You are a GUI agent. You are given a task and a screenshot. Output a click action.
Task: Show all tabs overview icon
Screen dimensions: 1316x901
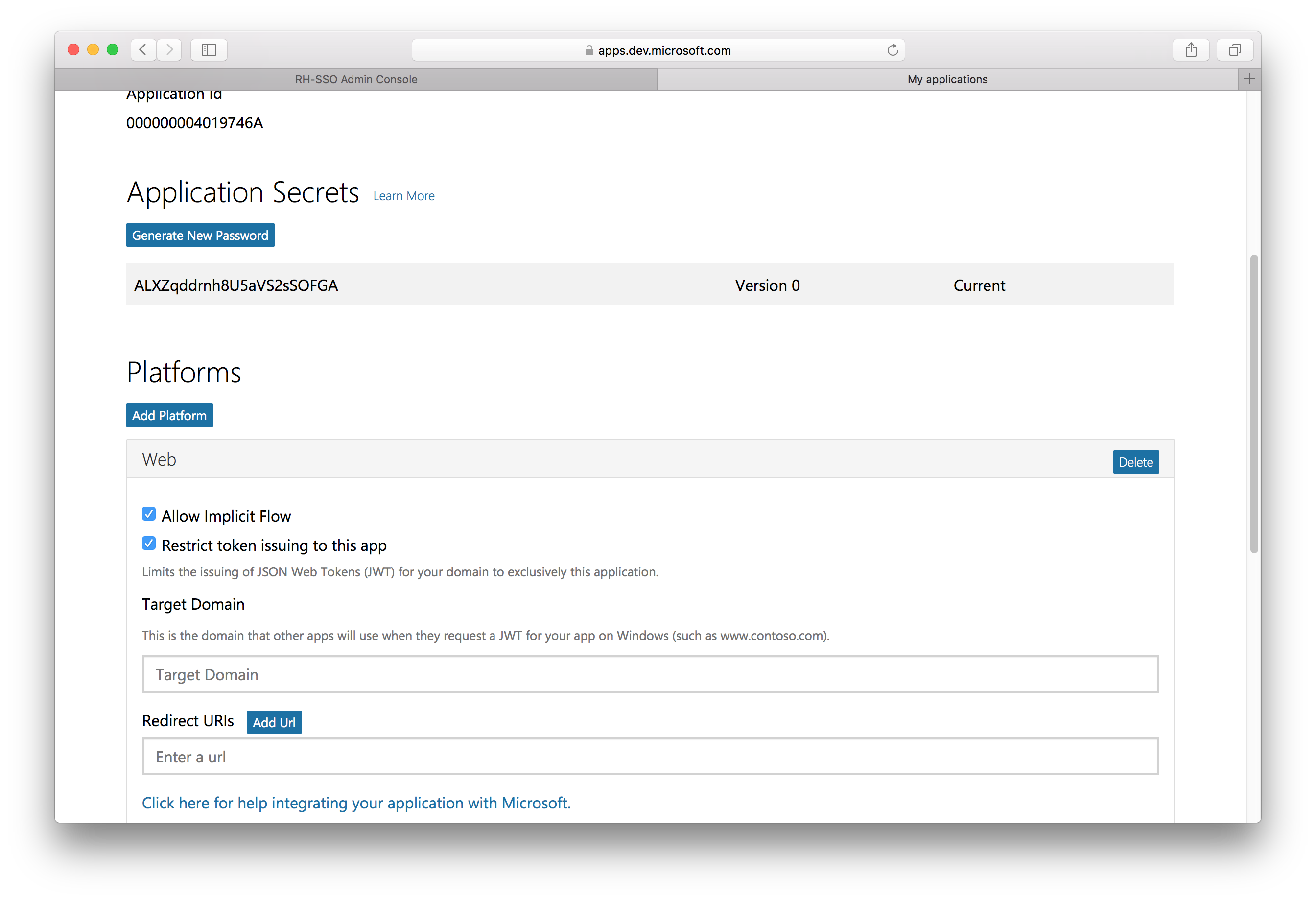(x=1235, y=50)
